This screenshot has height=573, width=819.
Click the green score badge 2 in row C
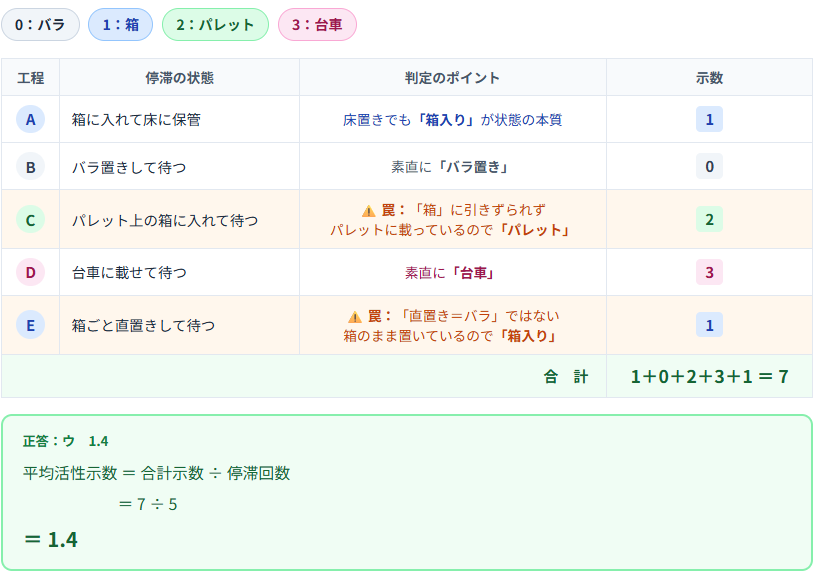(x=709, y=219)
